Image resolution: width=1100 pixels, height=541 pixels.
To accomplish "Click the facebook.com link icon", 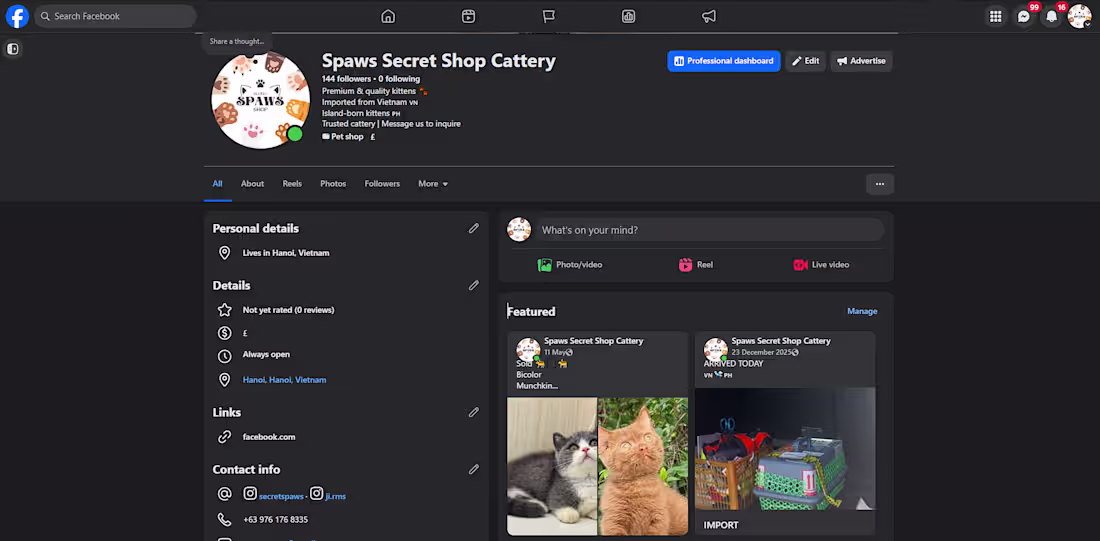I will (x=224, y=436).
